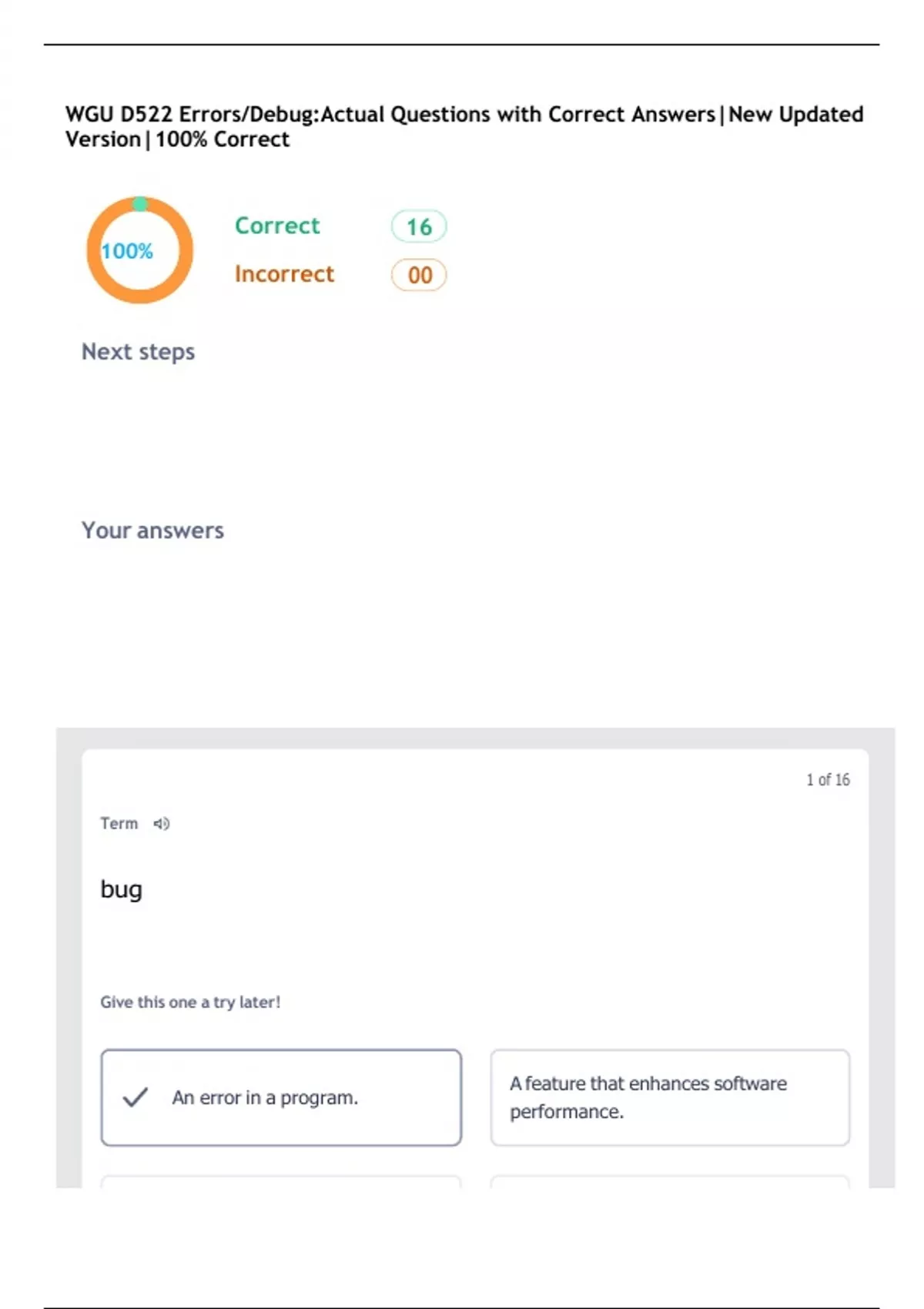Click the '1 of 16' question counter
This screenshot has width=924, height=1309.
point(828,780)
